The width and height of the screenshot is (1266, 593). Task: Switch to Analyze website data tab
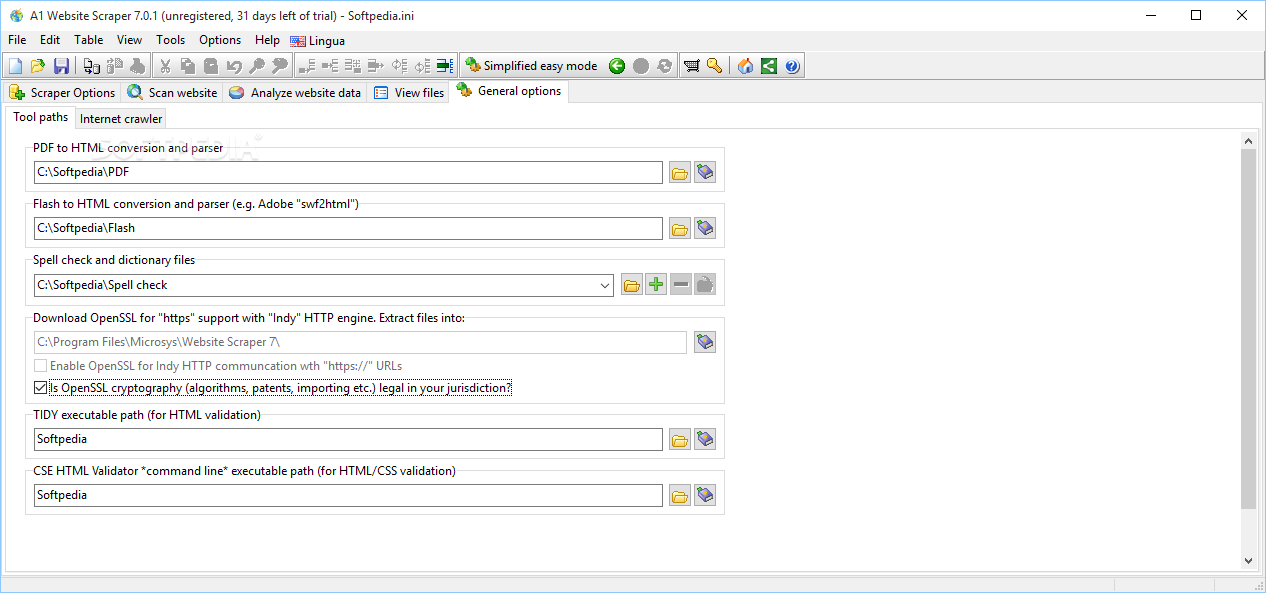coord(295,93)
